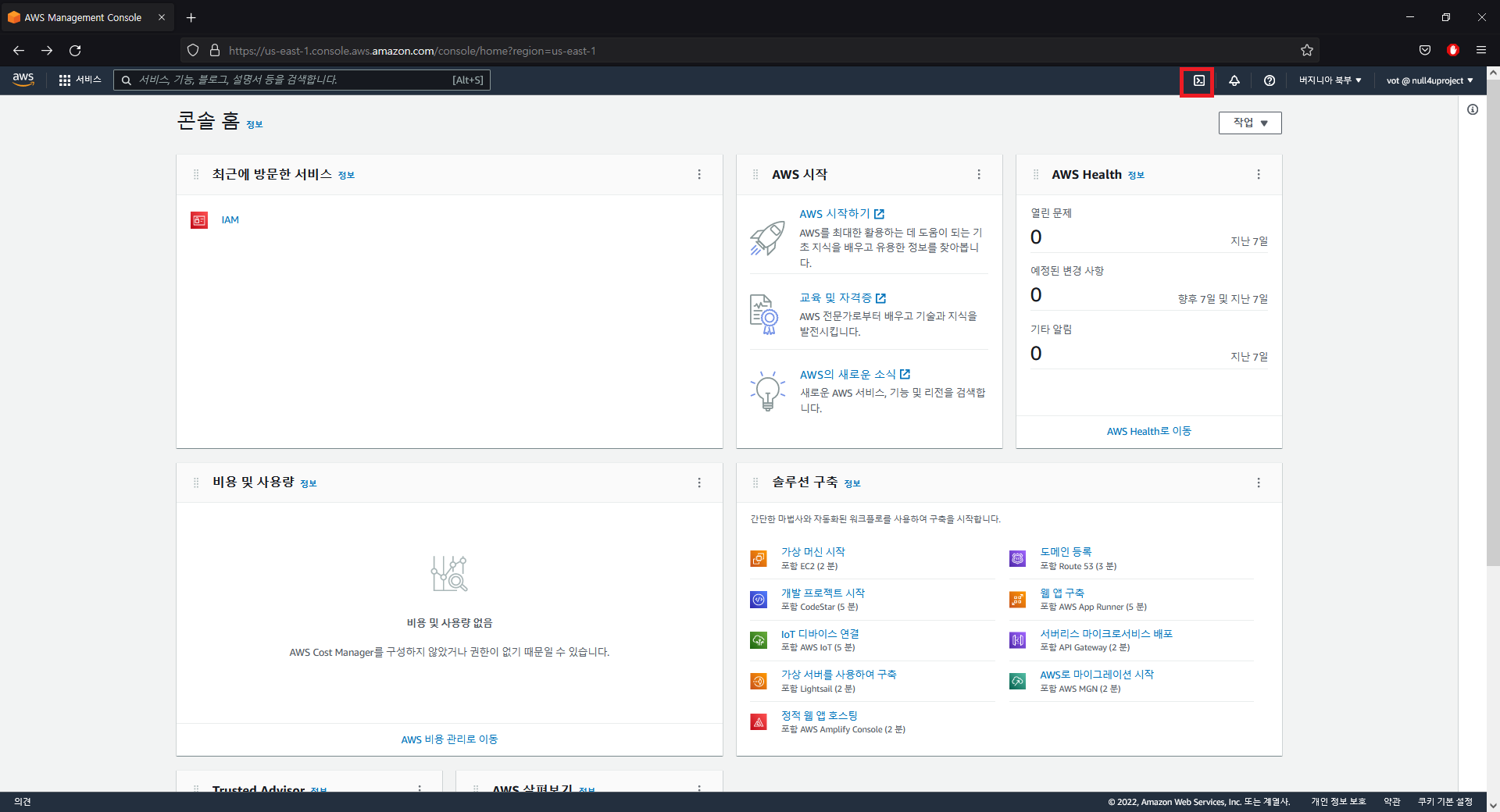Open 쿠키 기본 설정 footer link
Image resolution: width=1500 pixels, height=812 pixels.
1445,802
